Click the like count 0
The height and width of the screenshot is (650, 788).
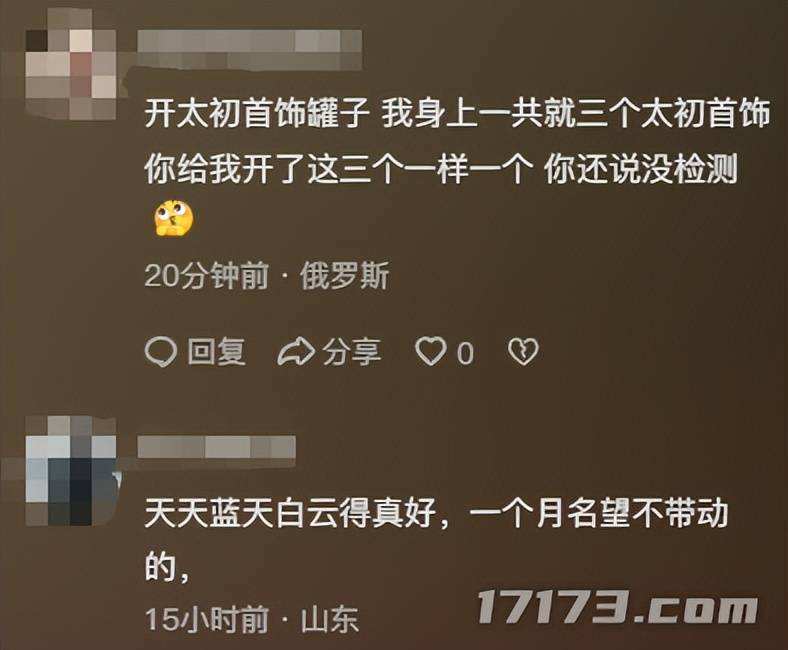tap(465, 353)
